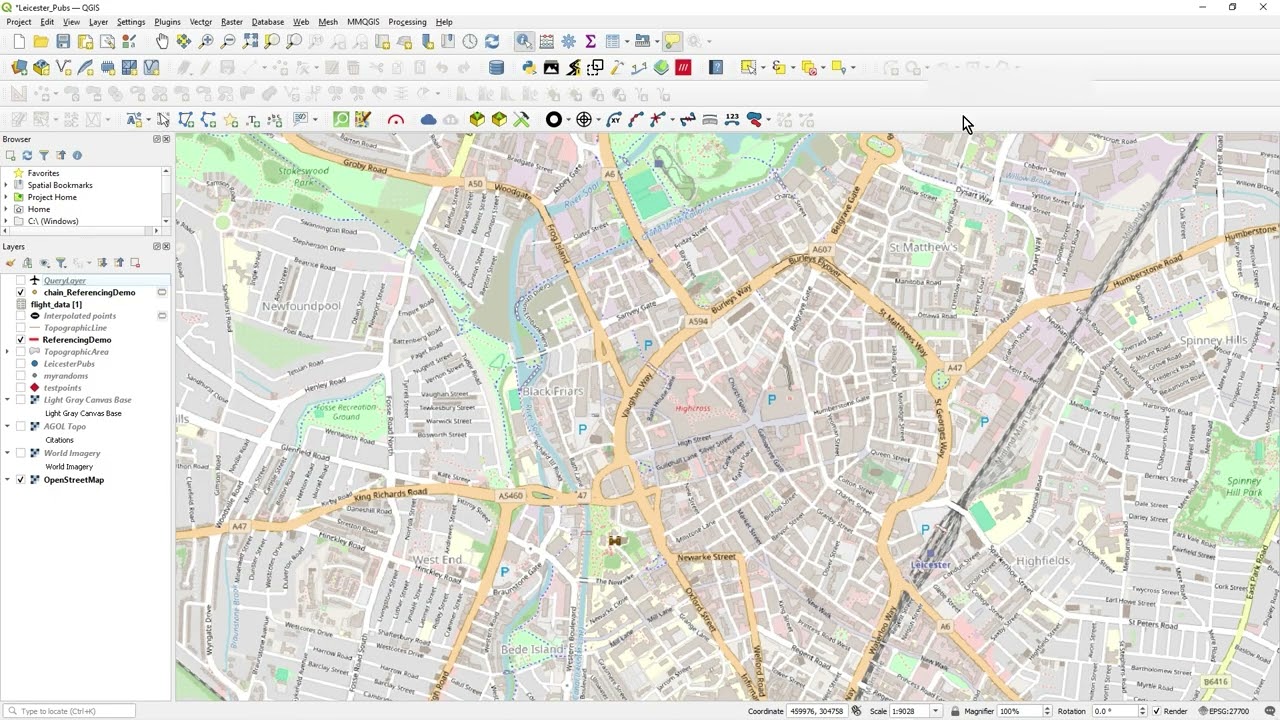Check the testpoints layer checkbox
Image resolution: width=1280 pixels, height=720 pixels.
pos(21,388)
